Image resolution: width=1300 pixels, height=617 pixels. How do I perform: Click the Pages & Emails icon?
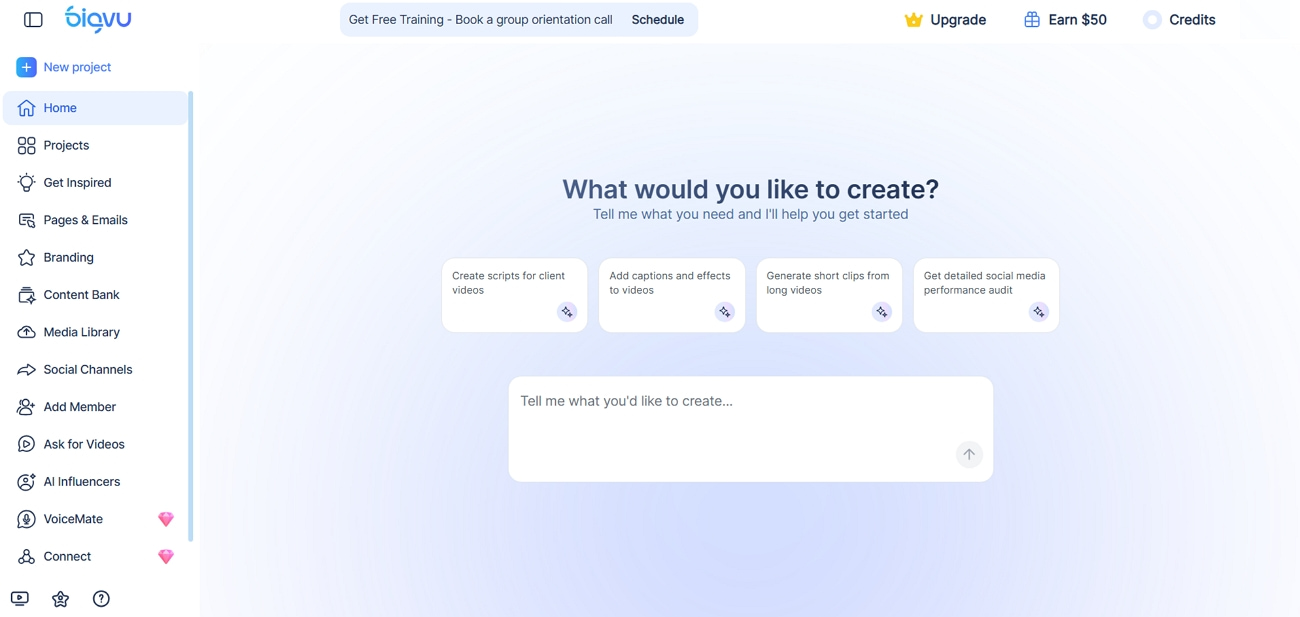coord(26,220)
